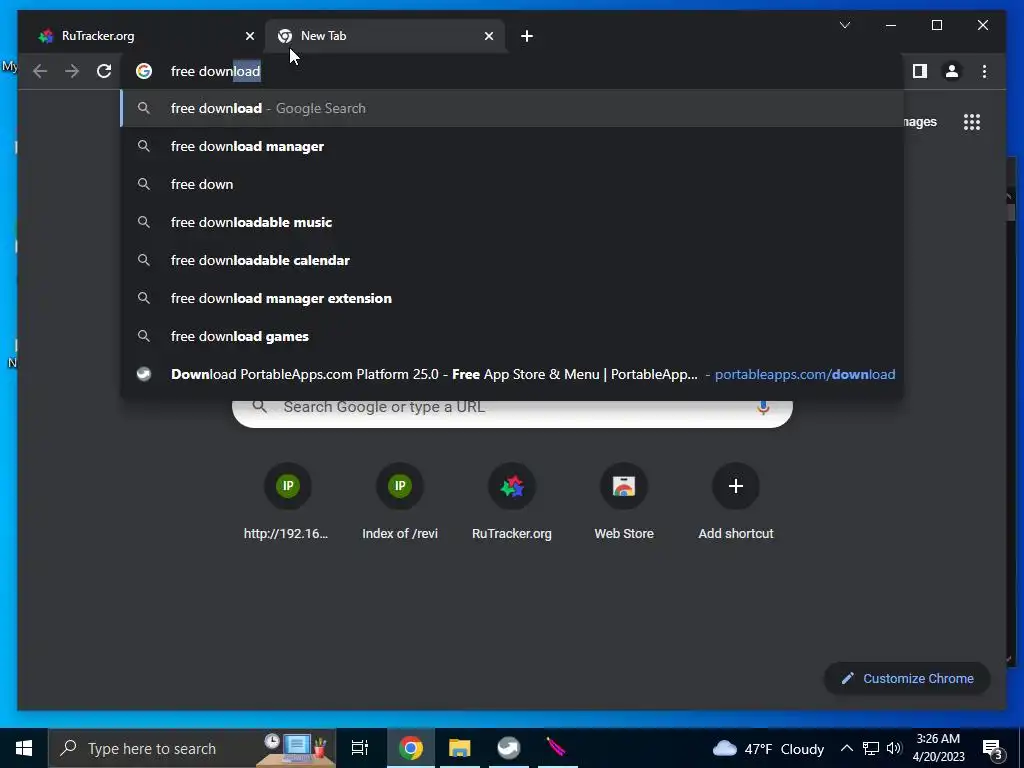Open the tab search chevron
The height and width of the screenshot is (768, 1024).
pyautogui.click(x=844, y=25)
